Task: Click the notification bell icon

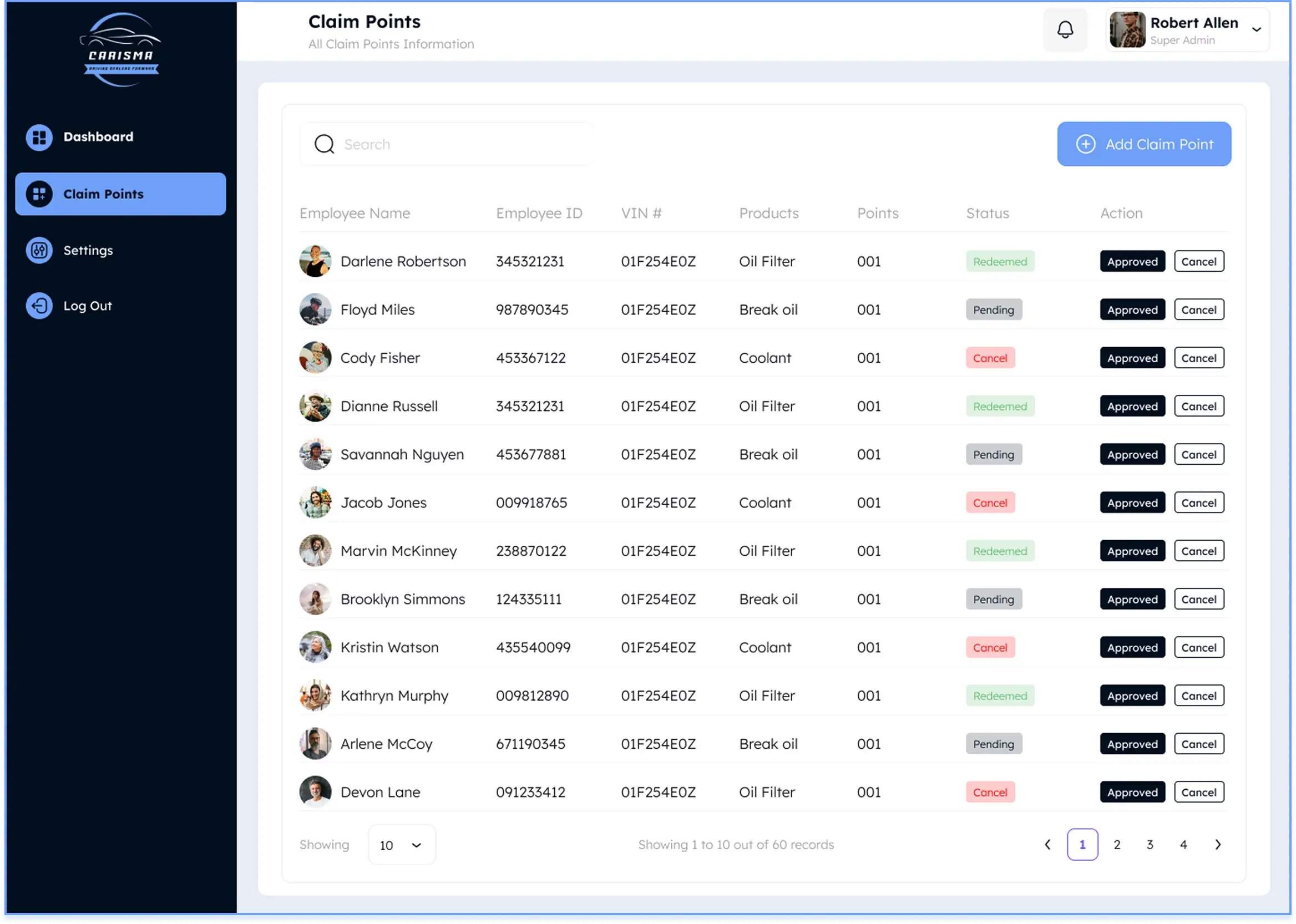Action: tap(1065, 29)
